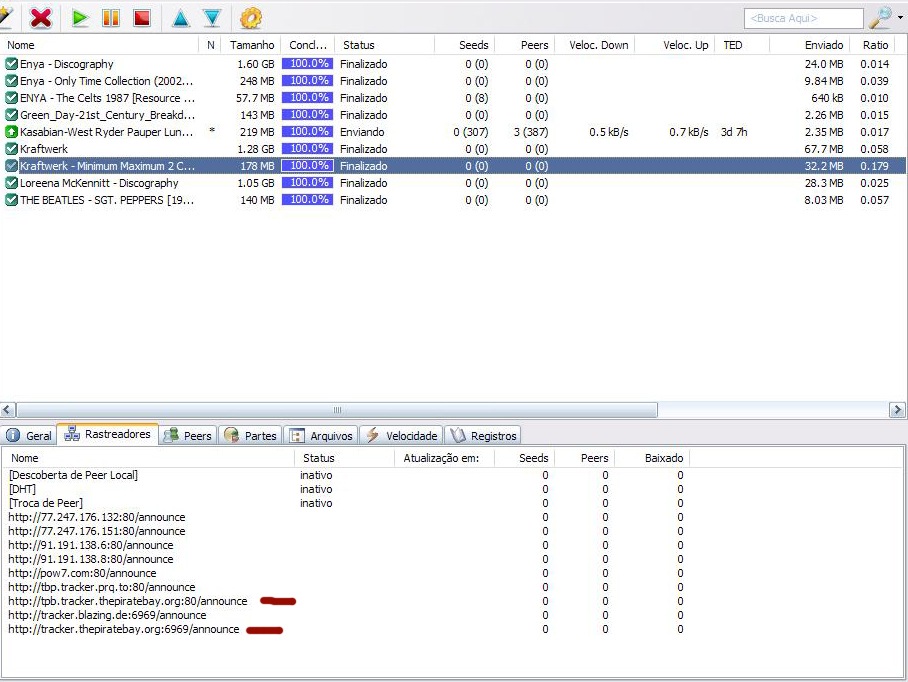Pause torrent with orange pause icon
The width and height of the screenshot is (908, 682).
coord(111,18)
